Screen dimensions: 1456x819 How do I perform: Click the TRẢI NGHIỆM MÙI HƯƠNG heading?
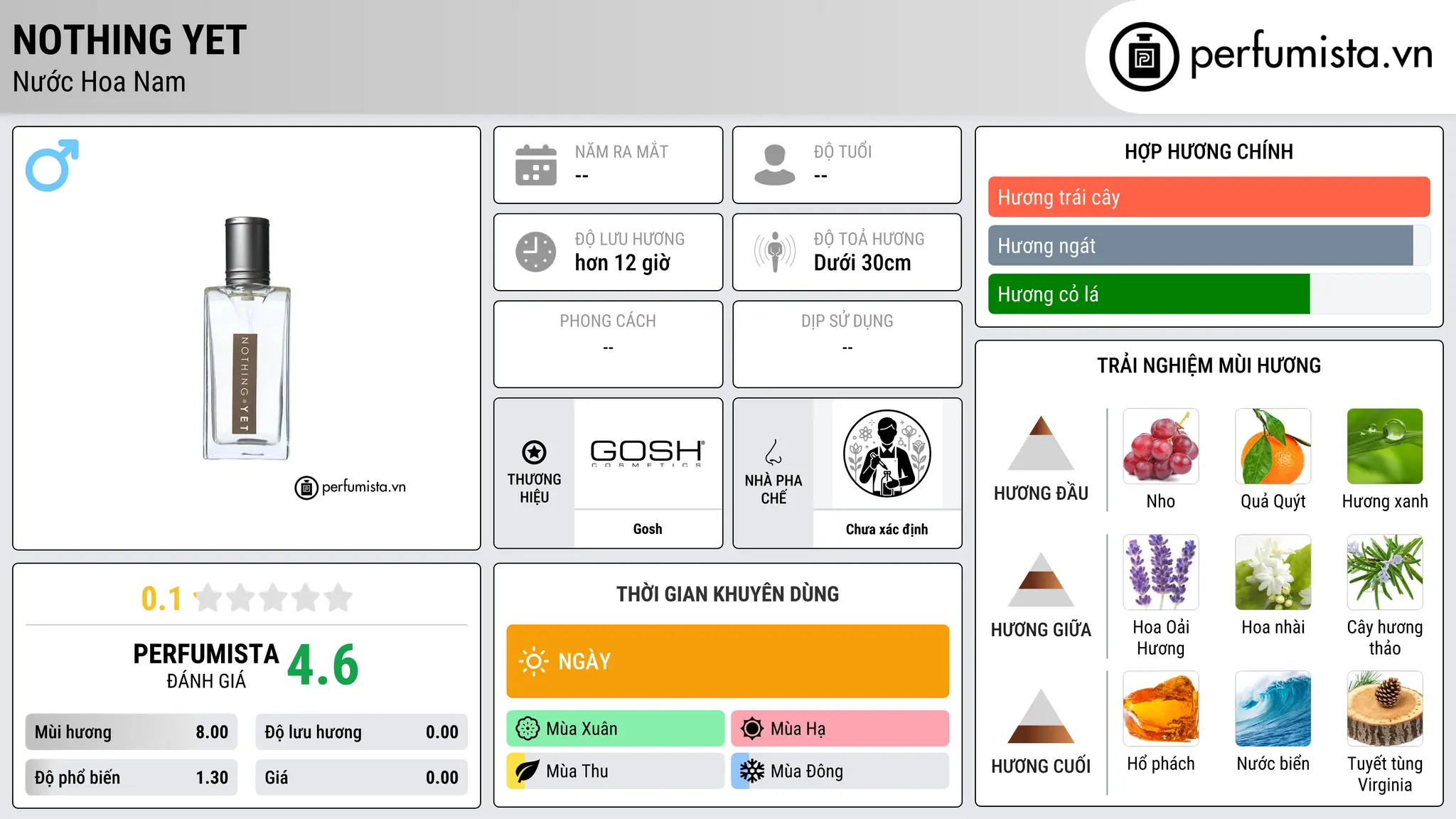(x=1209, y=365)
